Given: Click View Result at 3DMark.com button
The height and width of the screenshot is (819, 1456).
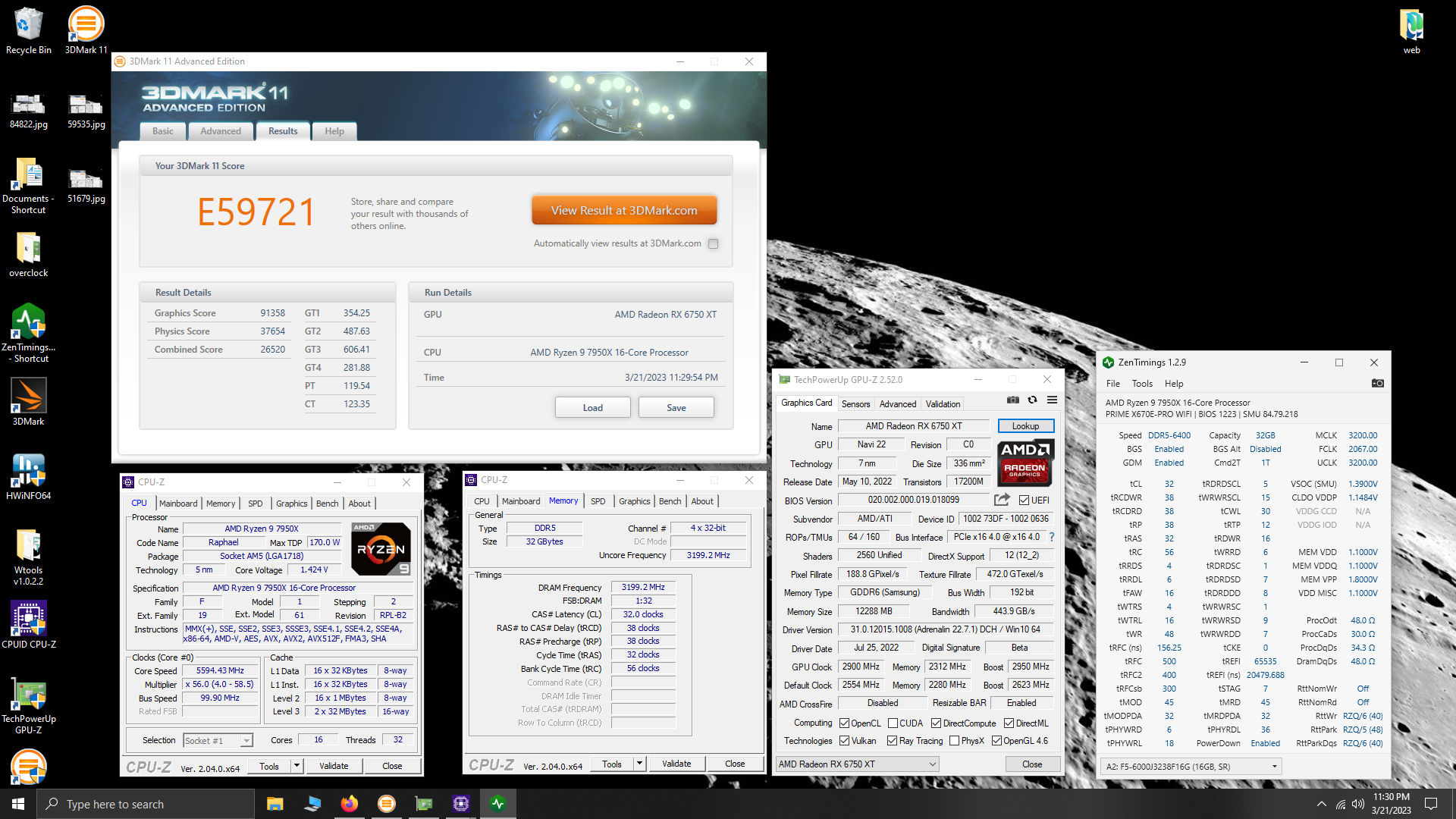Looking at the screenshot, I should click(623, 210).
